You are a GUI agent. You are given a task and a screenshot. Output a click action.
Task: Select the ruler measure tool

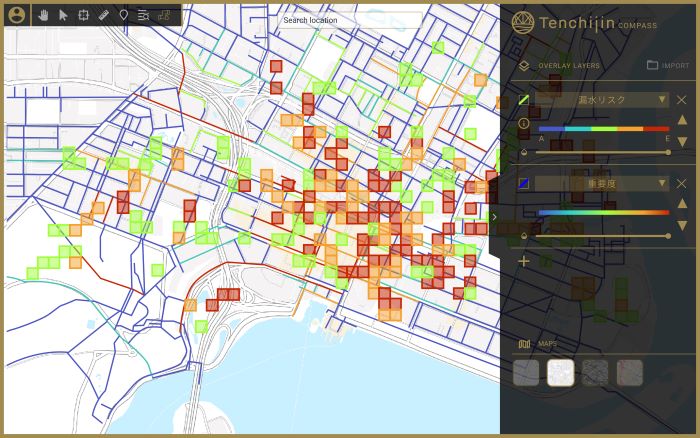(x=104, y=16)
